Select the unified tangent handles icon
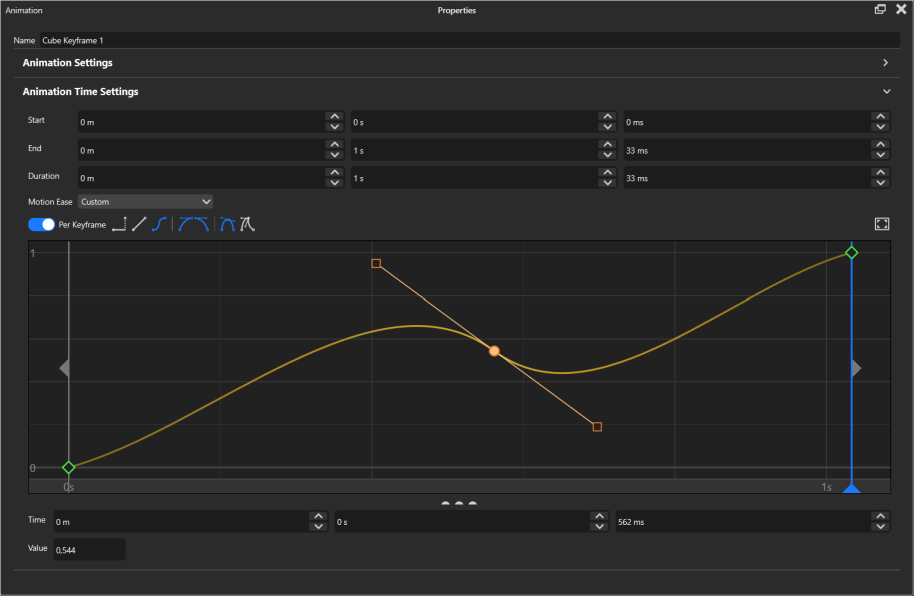Image resolution: width=914 pixels, height=596 pixels. (x=227, y=225)
